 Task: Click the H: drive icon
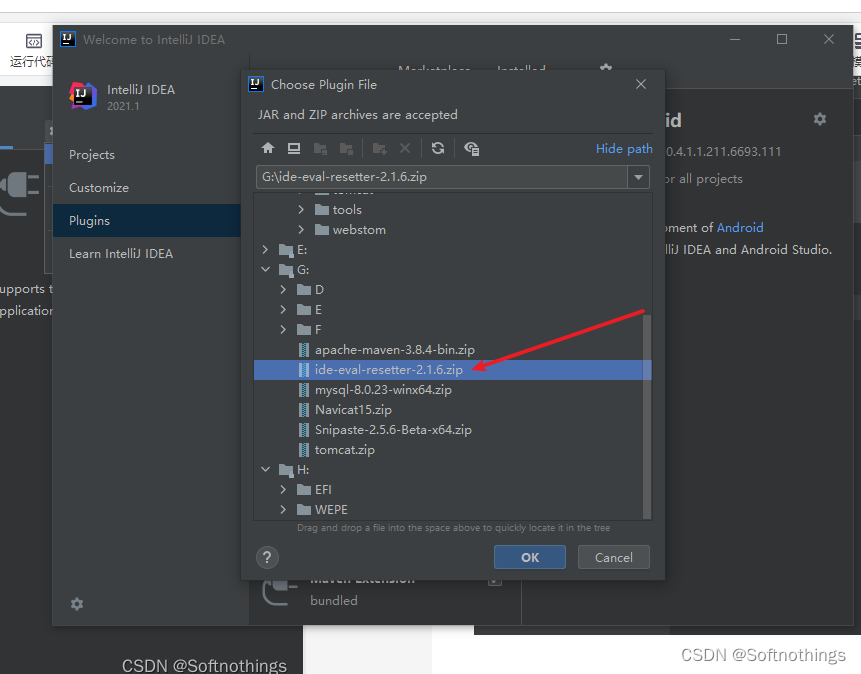(286, 470)
